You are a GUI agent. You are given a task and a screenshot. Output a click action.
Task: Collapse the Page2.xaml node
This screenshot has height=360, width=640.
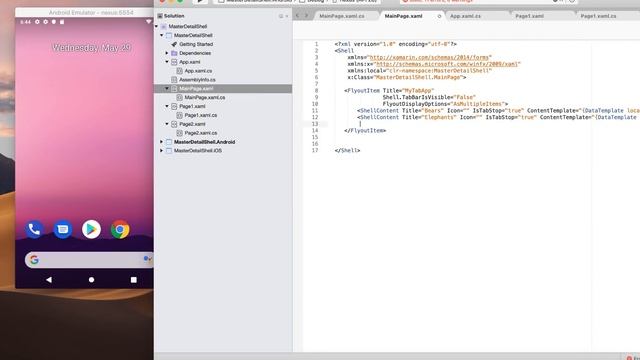pos(167,124)
